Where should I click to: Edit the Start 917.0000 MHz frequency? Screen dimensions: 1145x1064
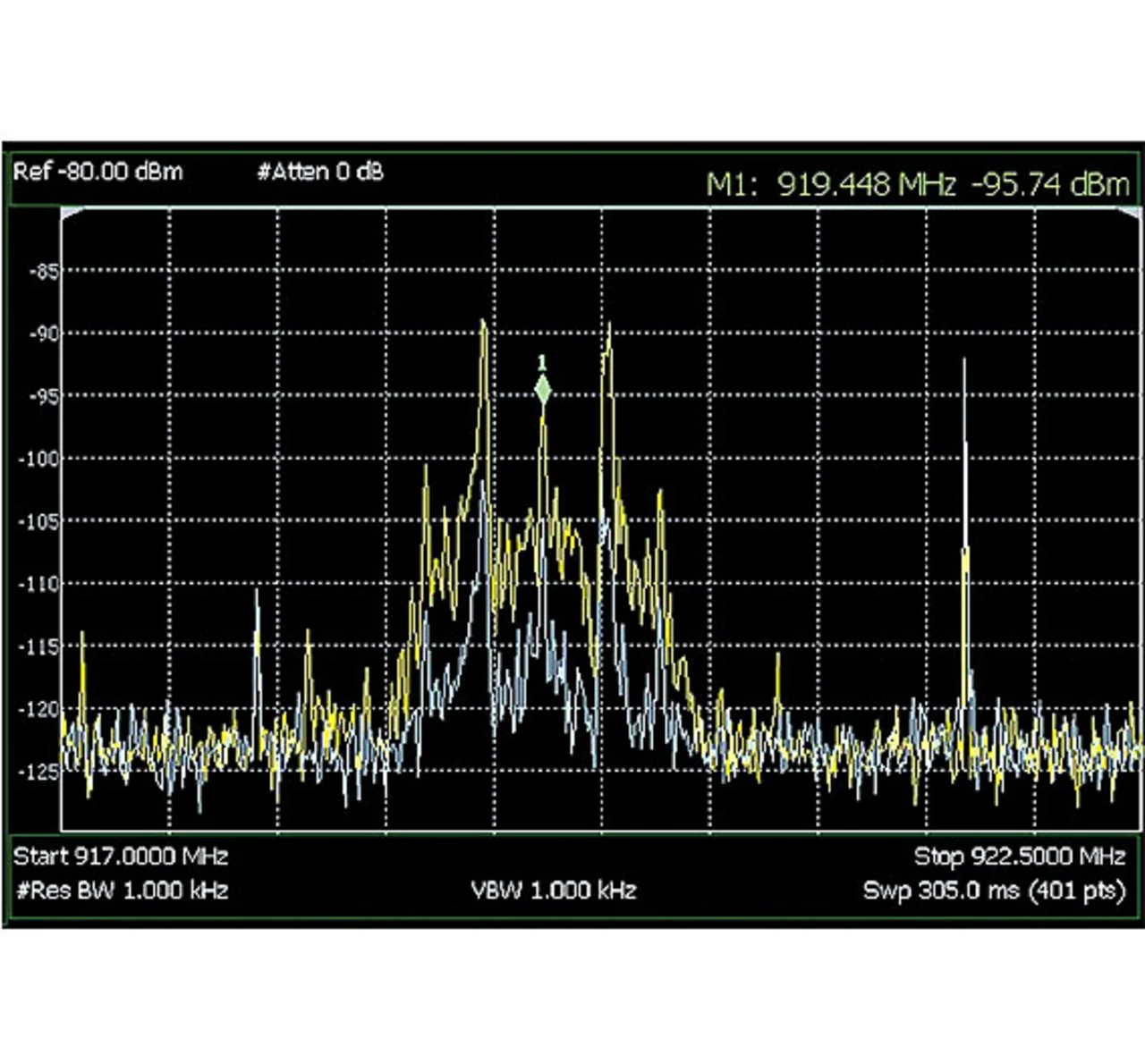(x=121, y=857)
